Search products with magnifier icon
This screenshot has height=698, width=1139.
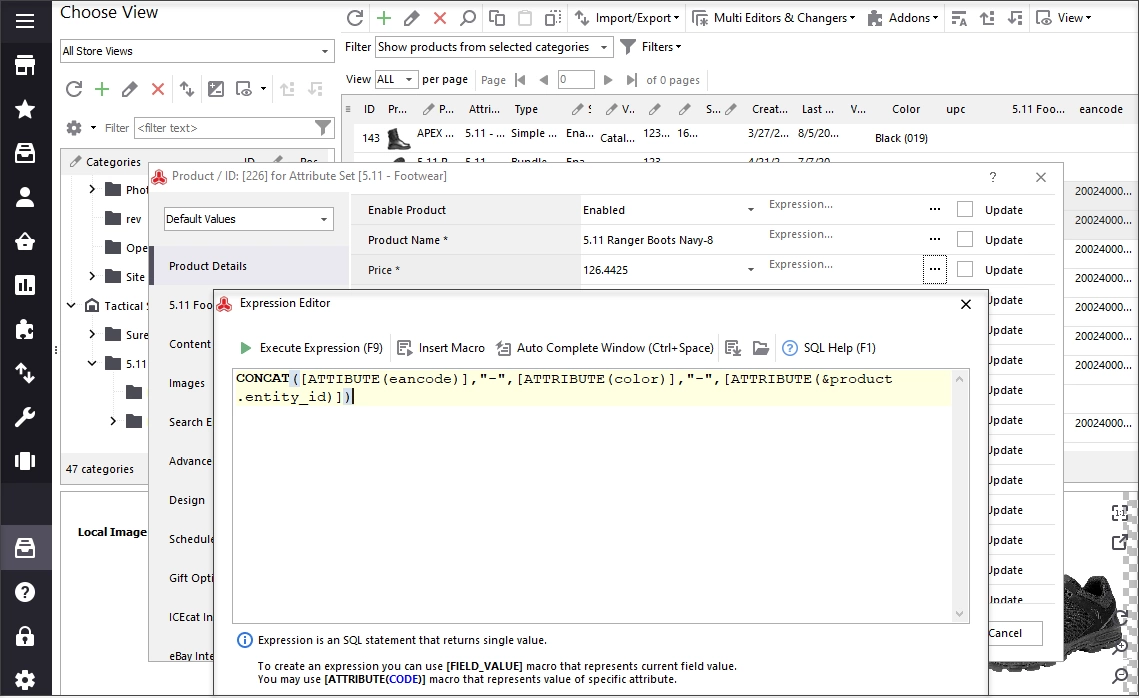coord(468,18)
